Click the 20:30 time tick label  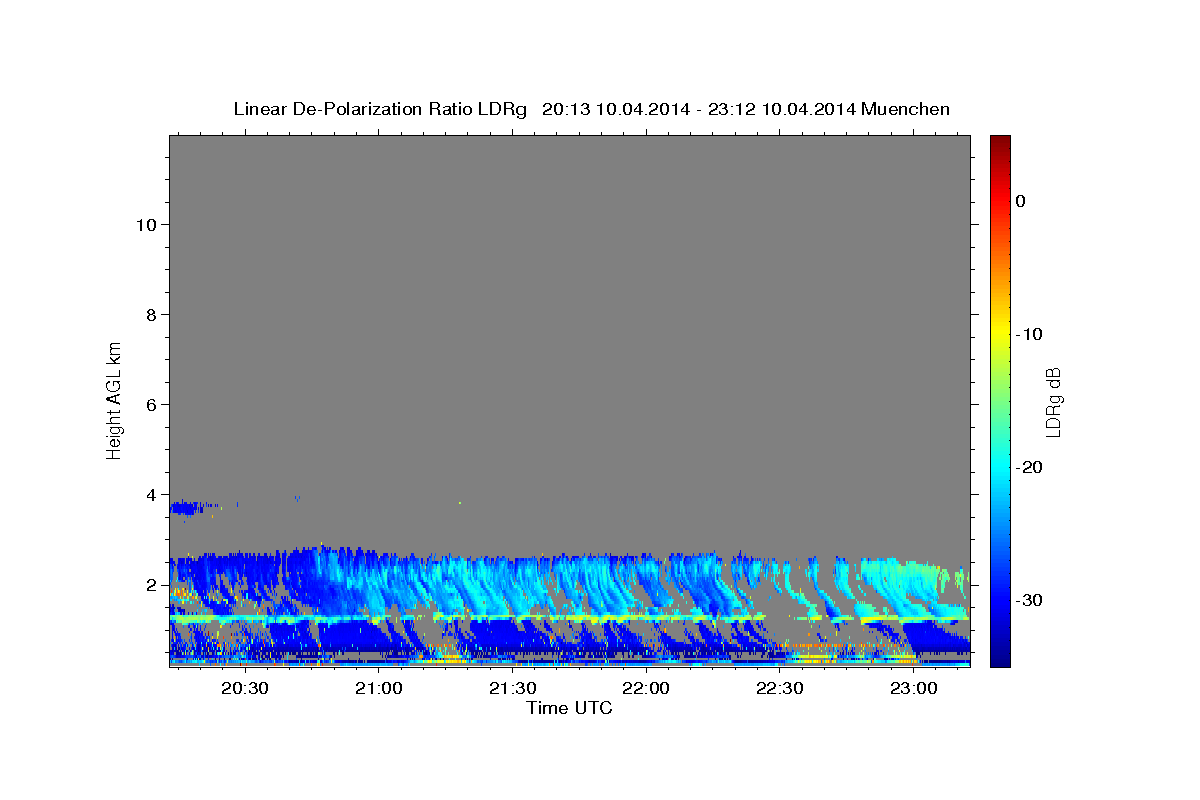pos(244,689)
